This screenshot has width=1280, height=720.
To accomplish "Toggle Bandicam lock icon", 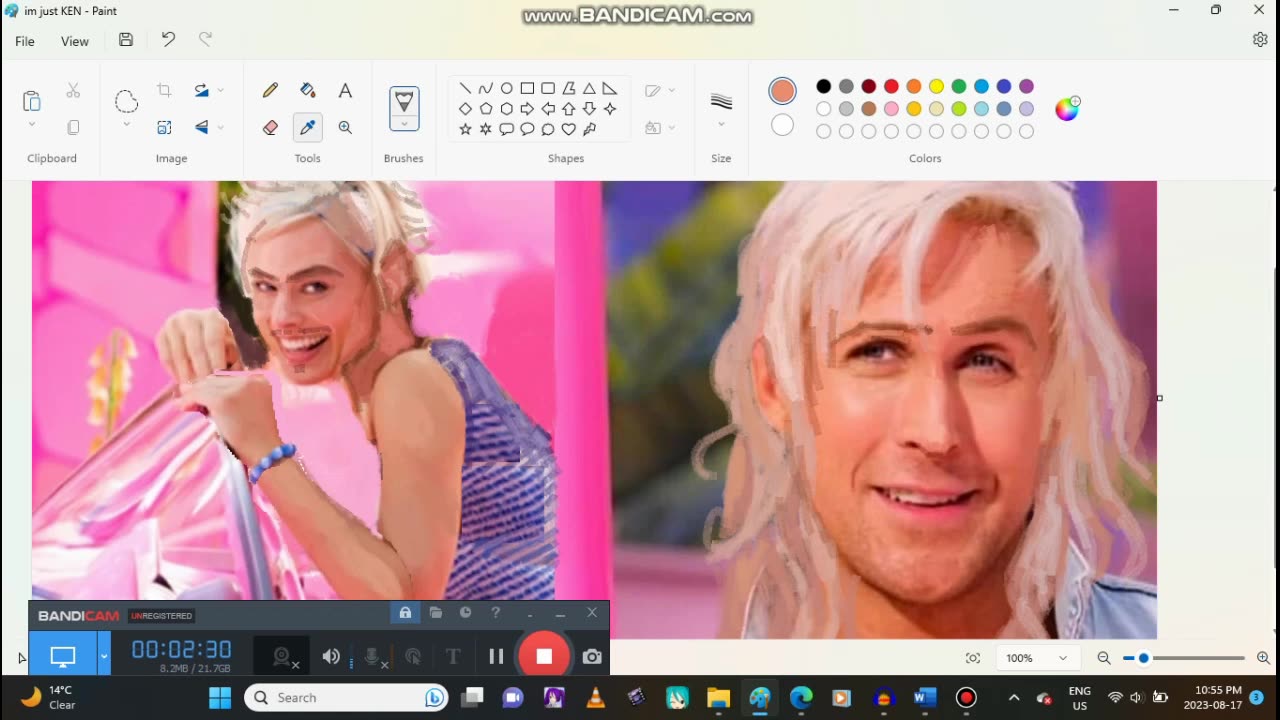I will point(405,613).
